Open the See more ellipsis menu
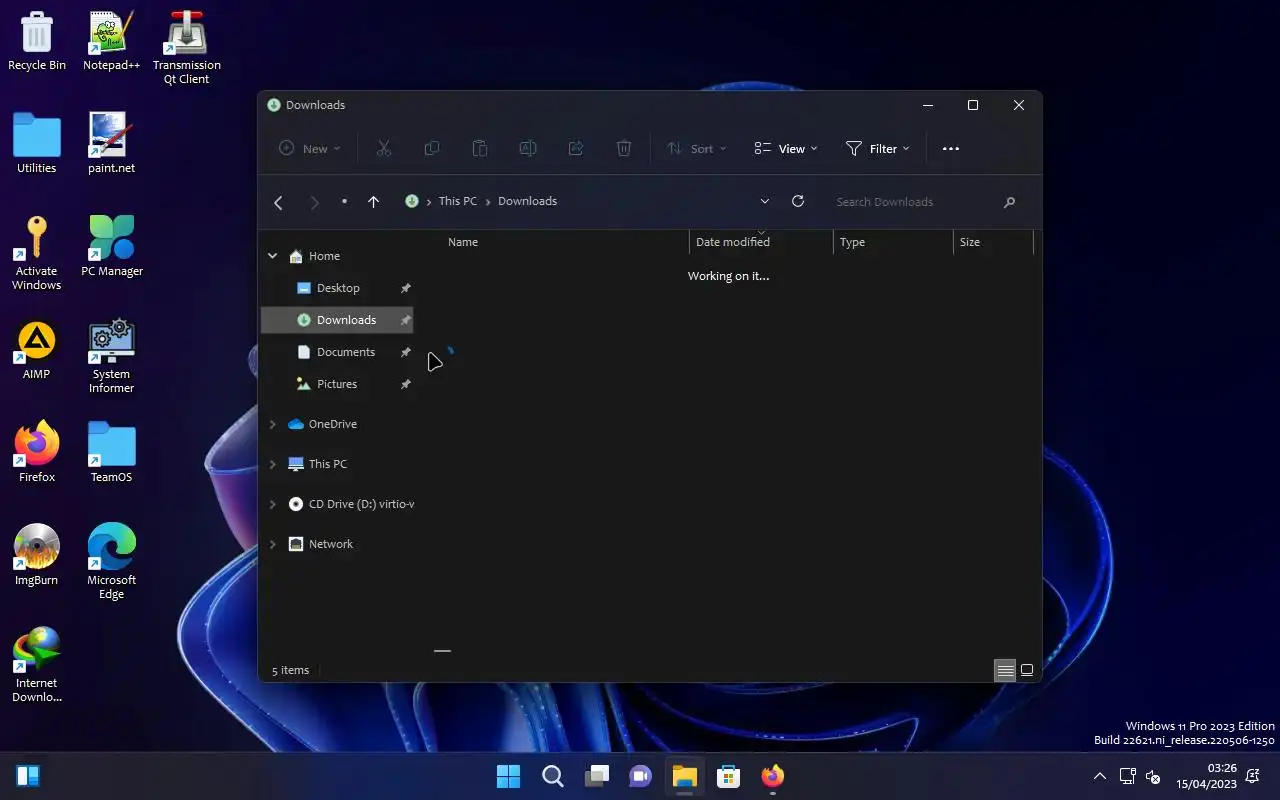Screen dimensions: 1280x800 click(951, 148)
